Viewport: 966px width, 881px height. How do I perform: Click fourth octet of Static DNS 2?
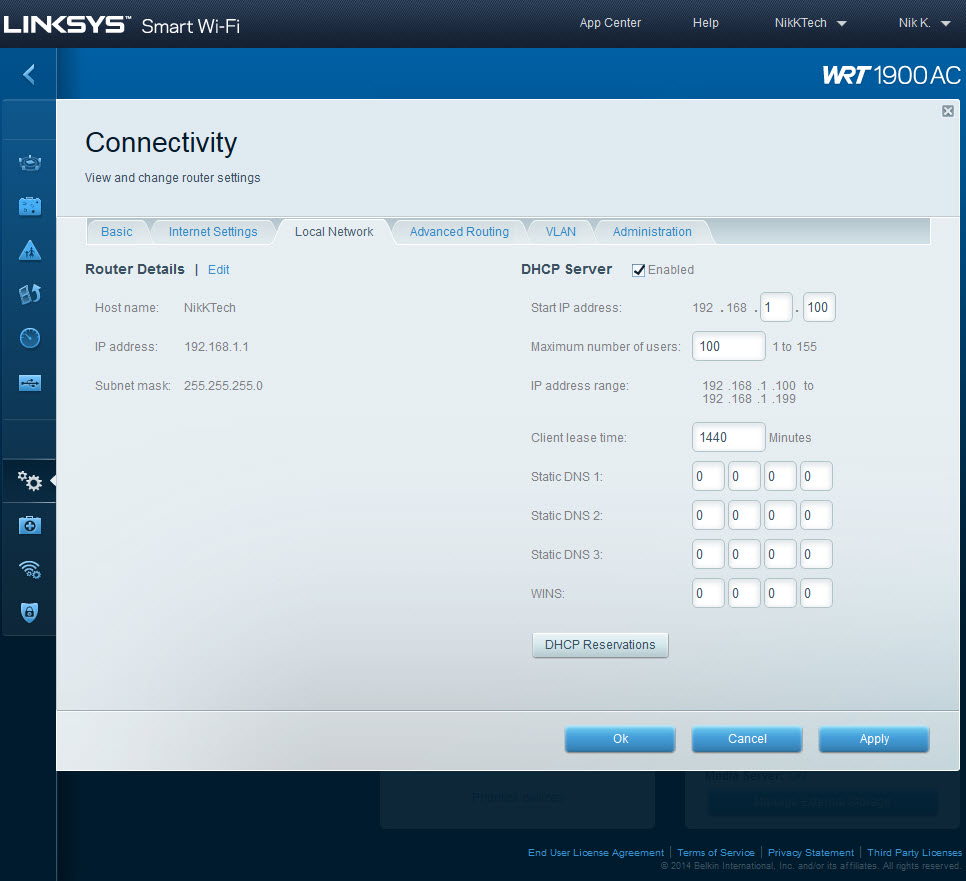(x=816, y=515)
